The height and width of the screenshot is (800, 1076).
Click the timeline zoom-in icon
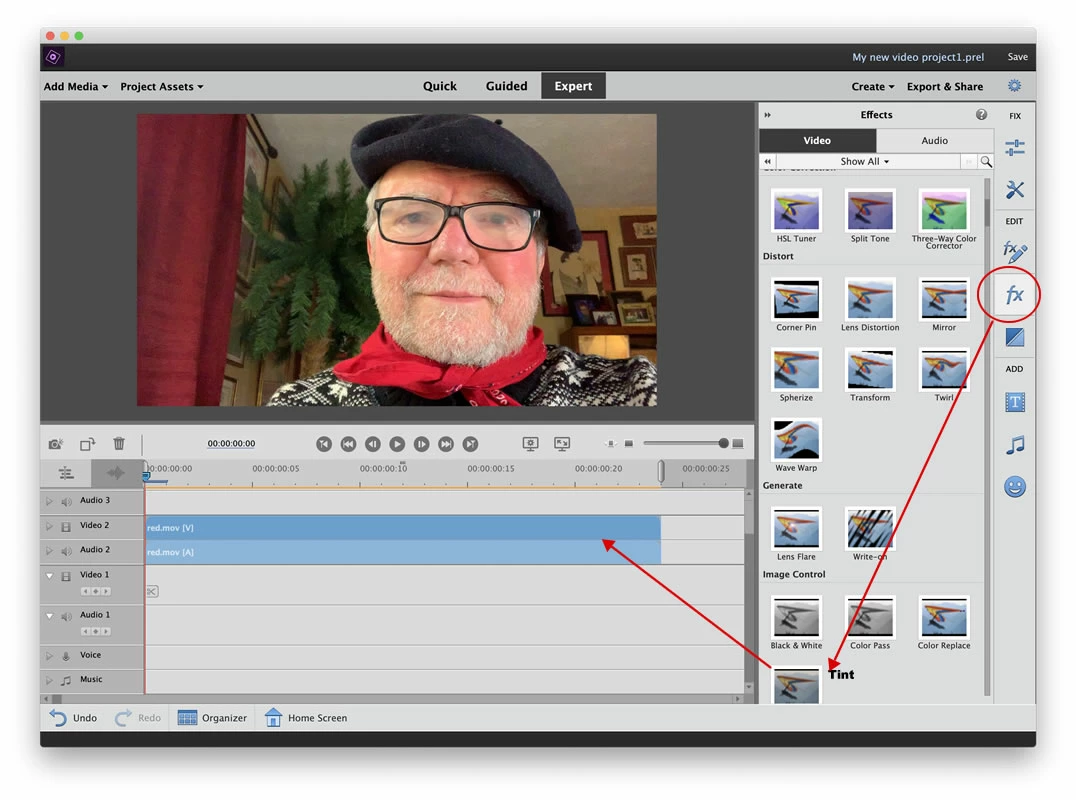pos(738,444)
